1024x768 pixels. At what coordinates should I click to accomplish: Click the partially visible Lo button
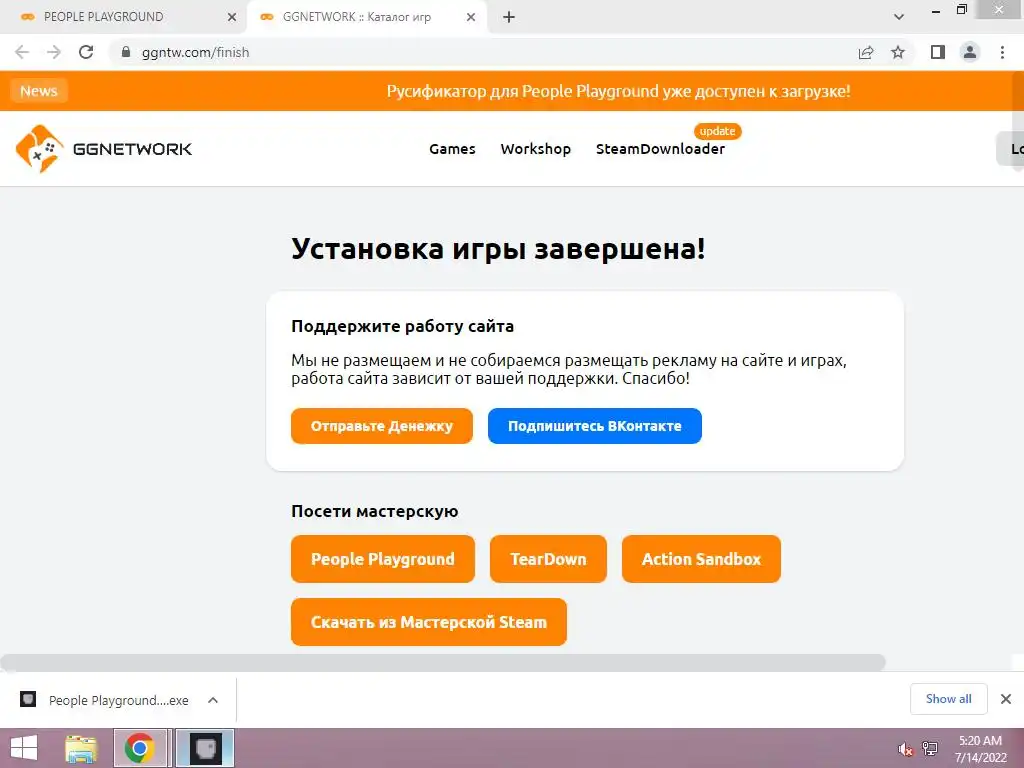point(1010,149)
